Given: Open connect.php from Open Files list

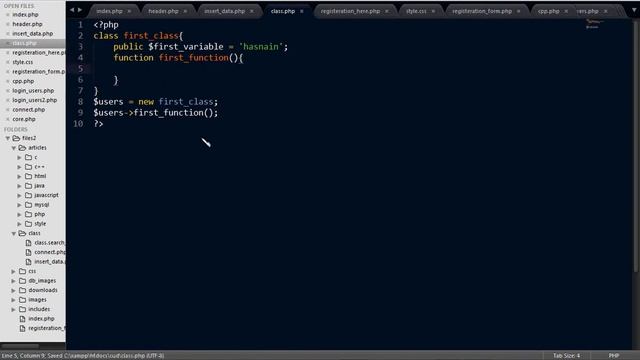Looking at the screenshot, I should click(x=29, y=110).
